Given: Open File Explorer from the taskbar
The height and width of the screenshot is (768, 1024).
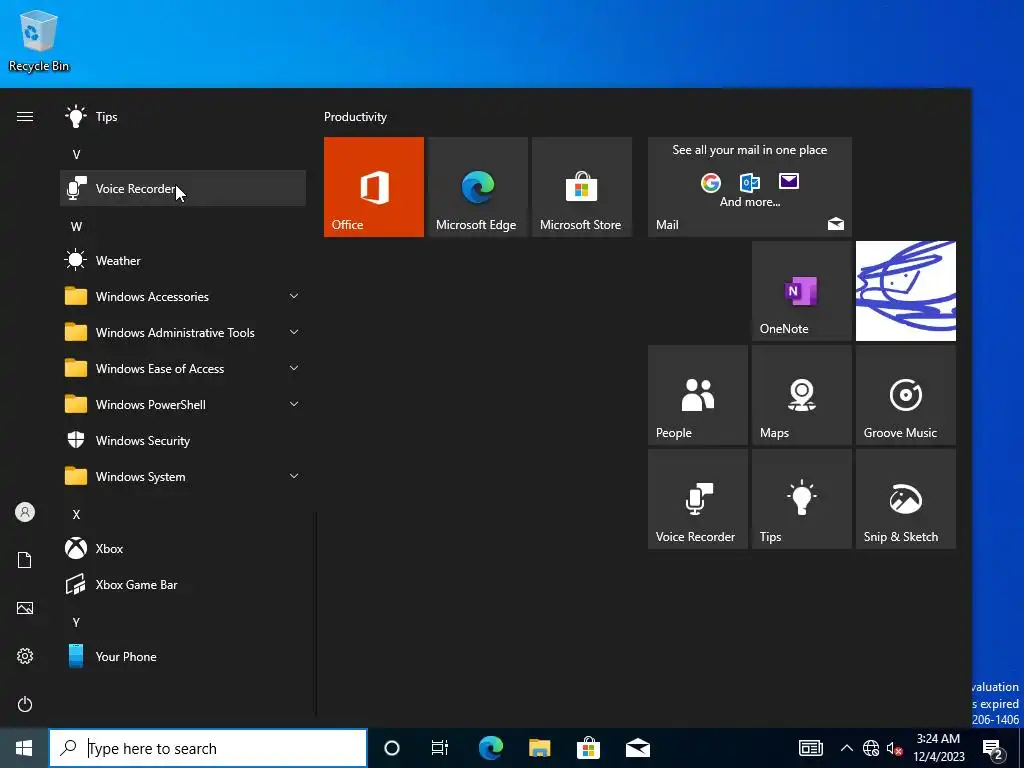Looking at the screenshot, I should [539, 748].
